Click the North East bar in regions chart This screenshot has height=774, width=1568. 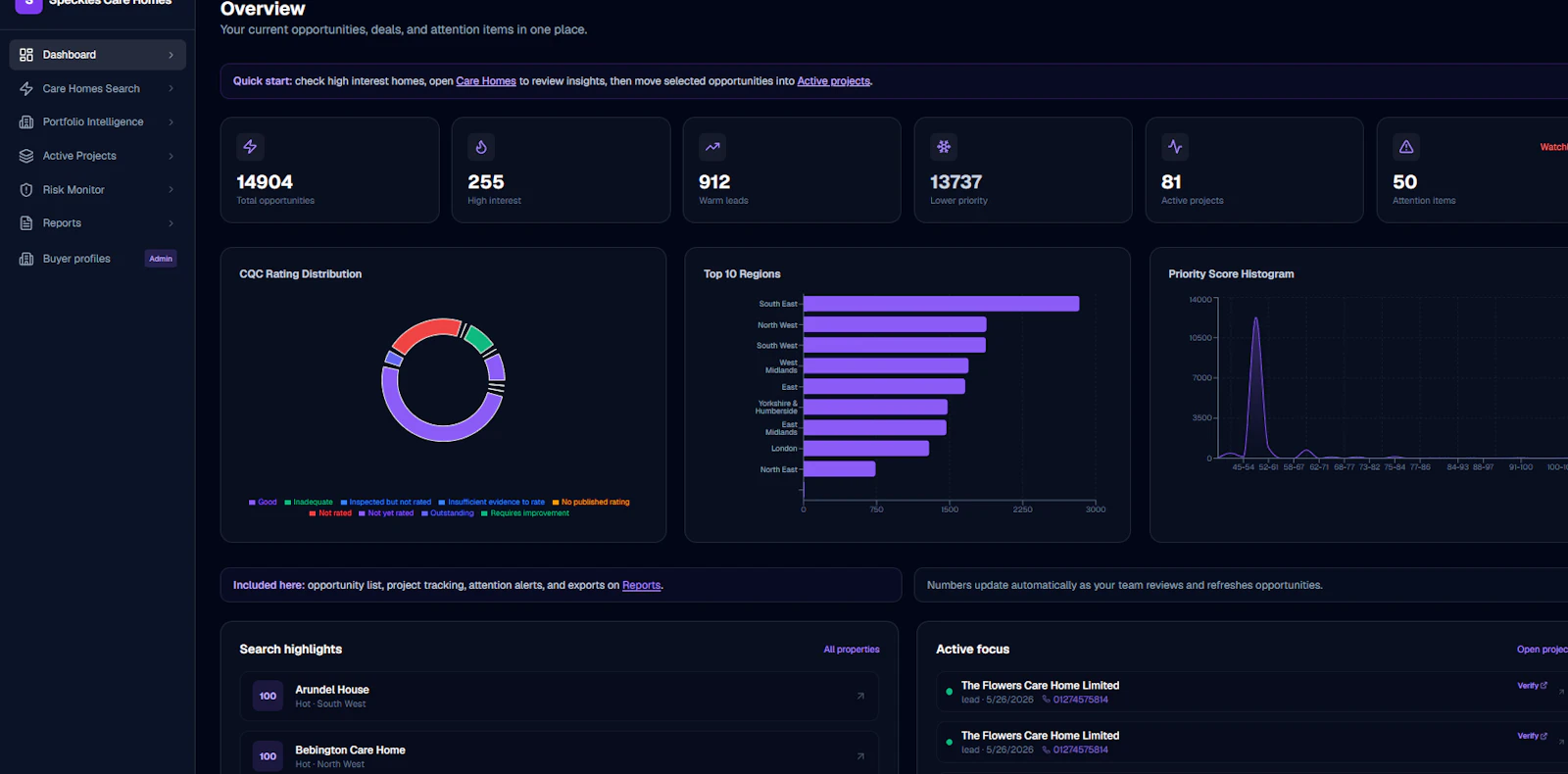[x=839, y=468]
